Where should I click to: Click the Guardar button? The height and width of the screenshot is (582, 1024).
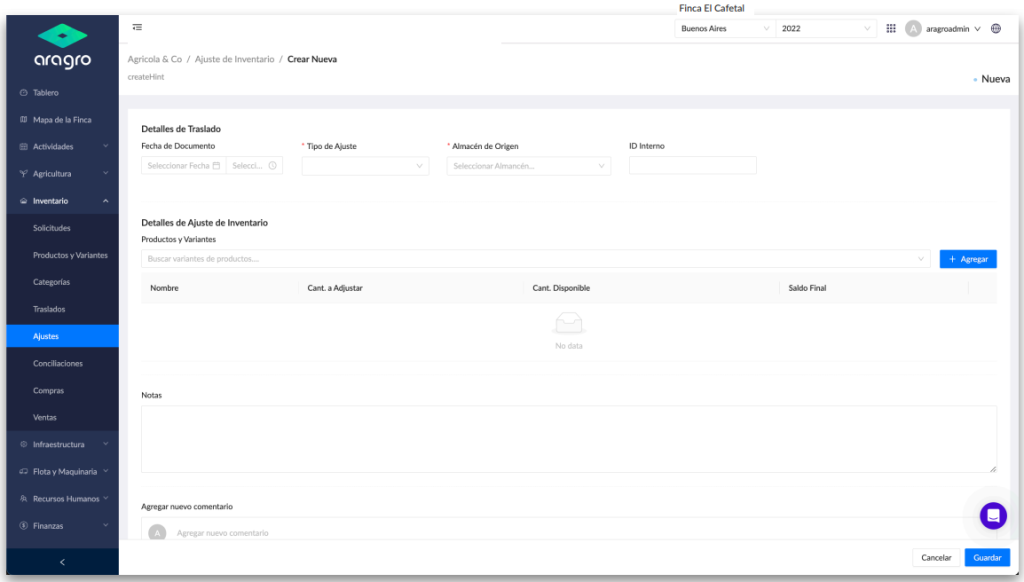(987, 558)
